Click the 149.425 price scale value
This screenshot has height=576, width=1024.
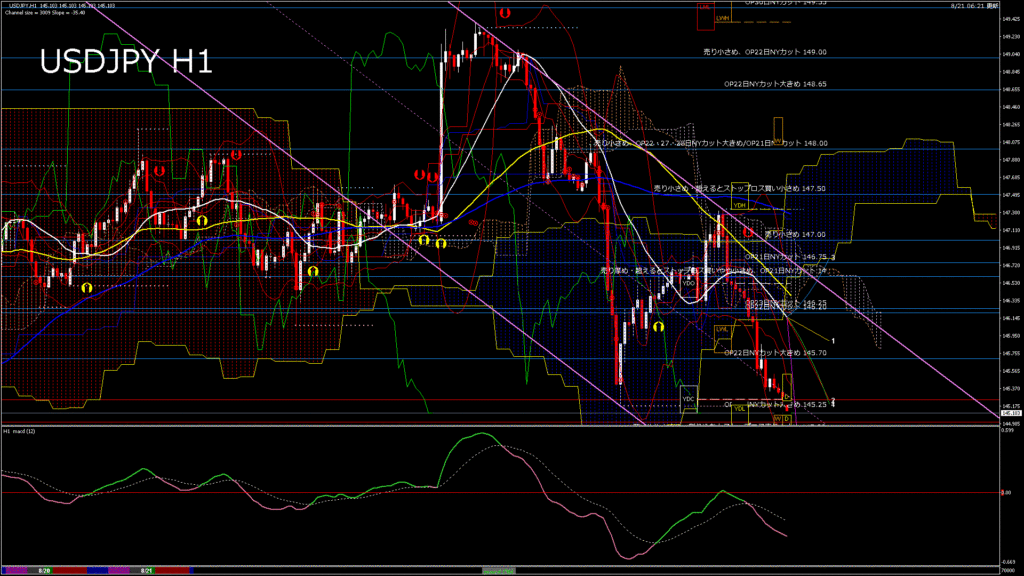click(1010, 19)
